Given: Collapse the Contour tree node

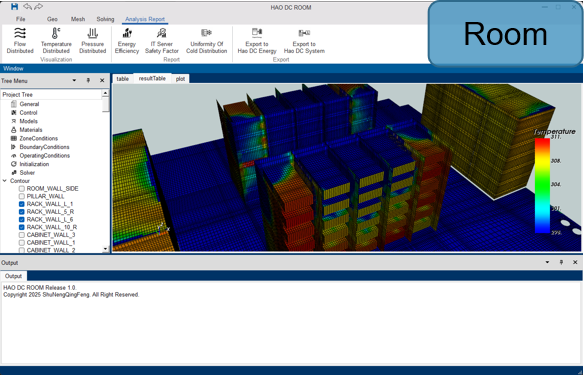Looking at the screenshot, I should (x=4, y=181).
